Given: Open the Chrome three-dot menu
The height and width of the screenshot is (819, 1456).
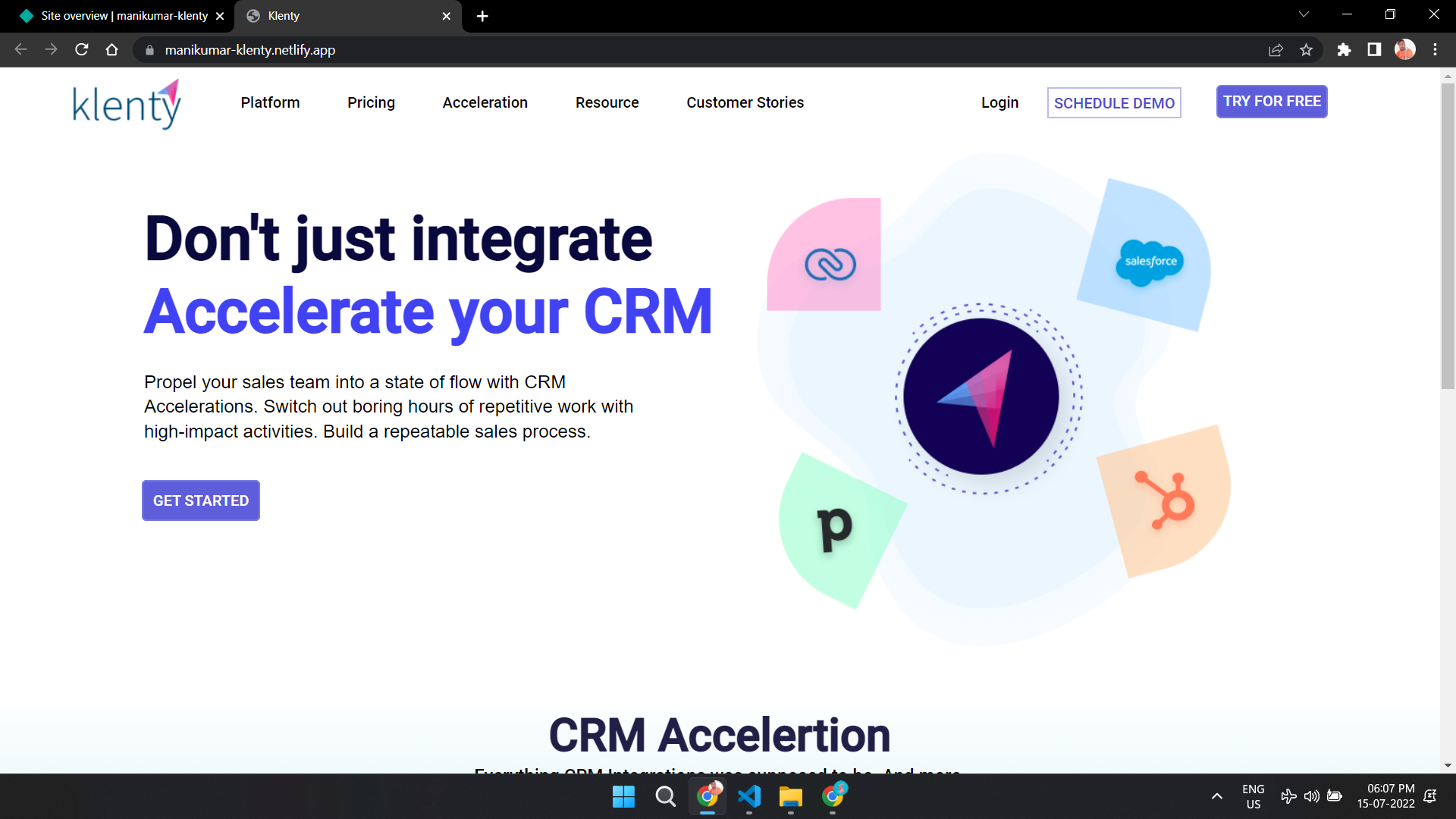Looking at the screenshot, I should tap(1435, 50).
